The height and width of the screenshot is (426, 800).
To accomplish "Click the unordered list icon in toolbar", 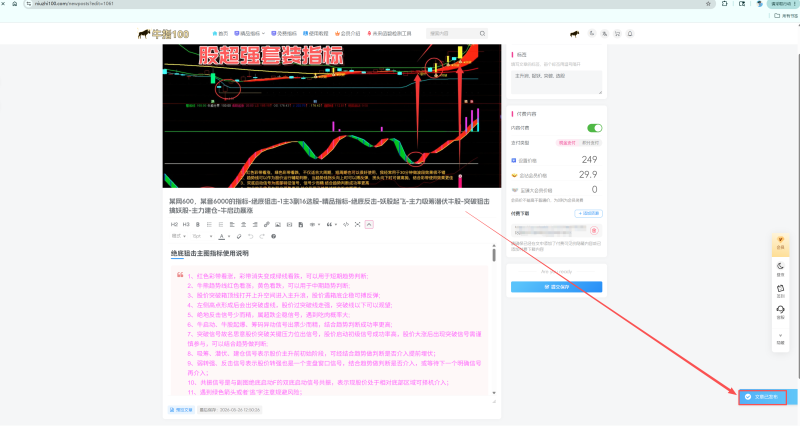I will pyautogui.click(x=209, y=224).
